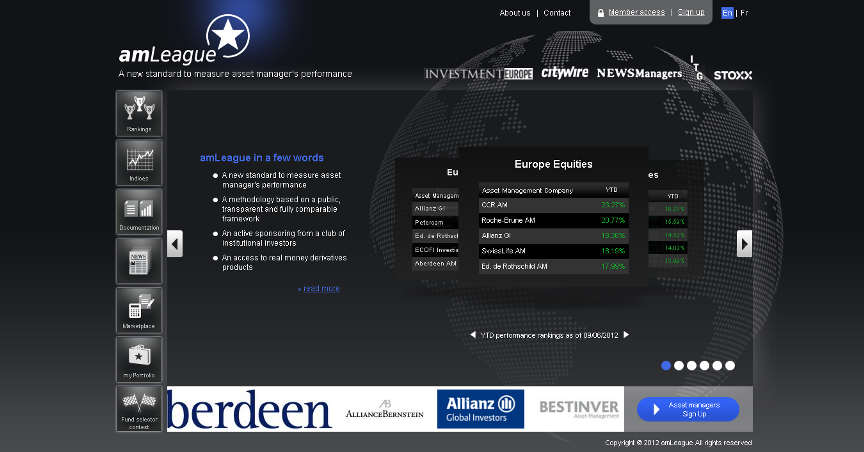
Task: Follow the read more link
Action: point(321,288)
